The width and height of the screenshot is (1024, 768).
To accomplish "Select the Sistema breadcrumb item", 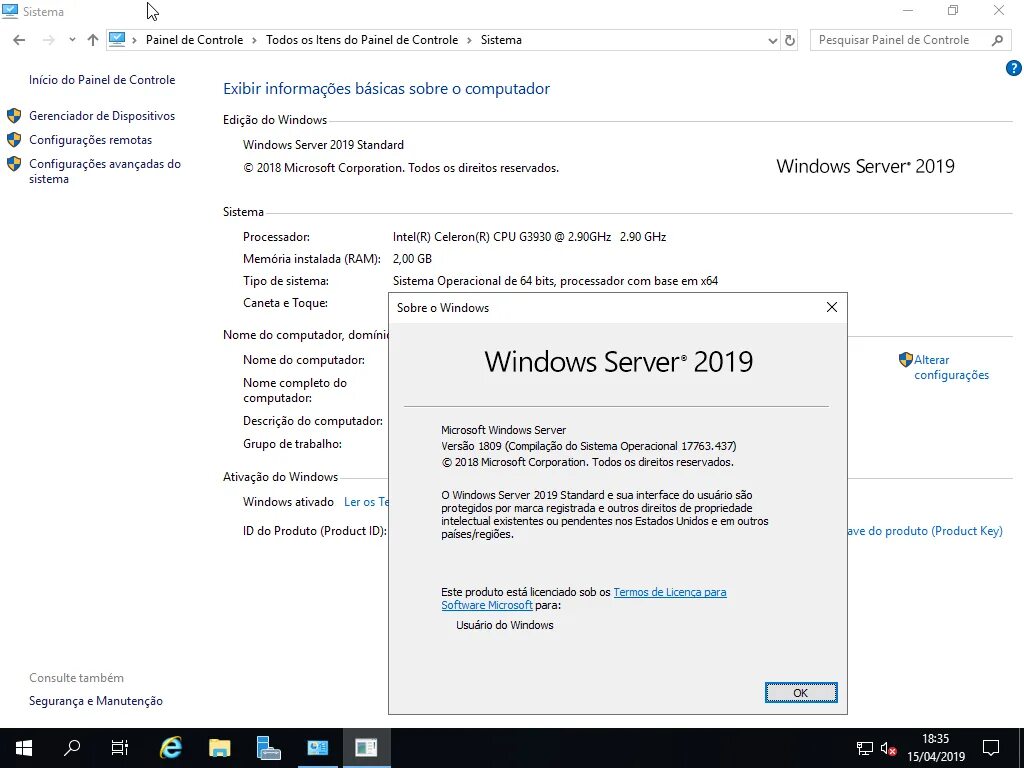I will (501, 40).
